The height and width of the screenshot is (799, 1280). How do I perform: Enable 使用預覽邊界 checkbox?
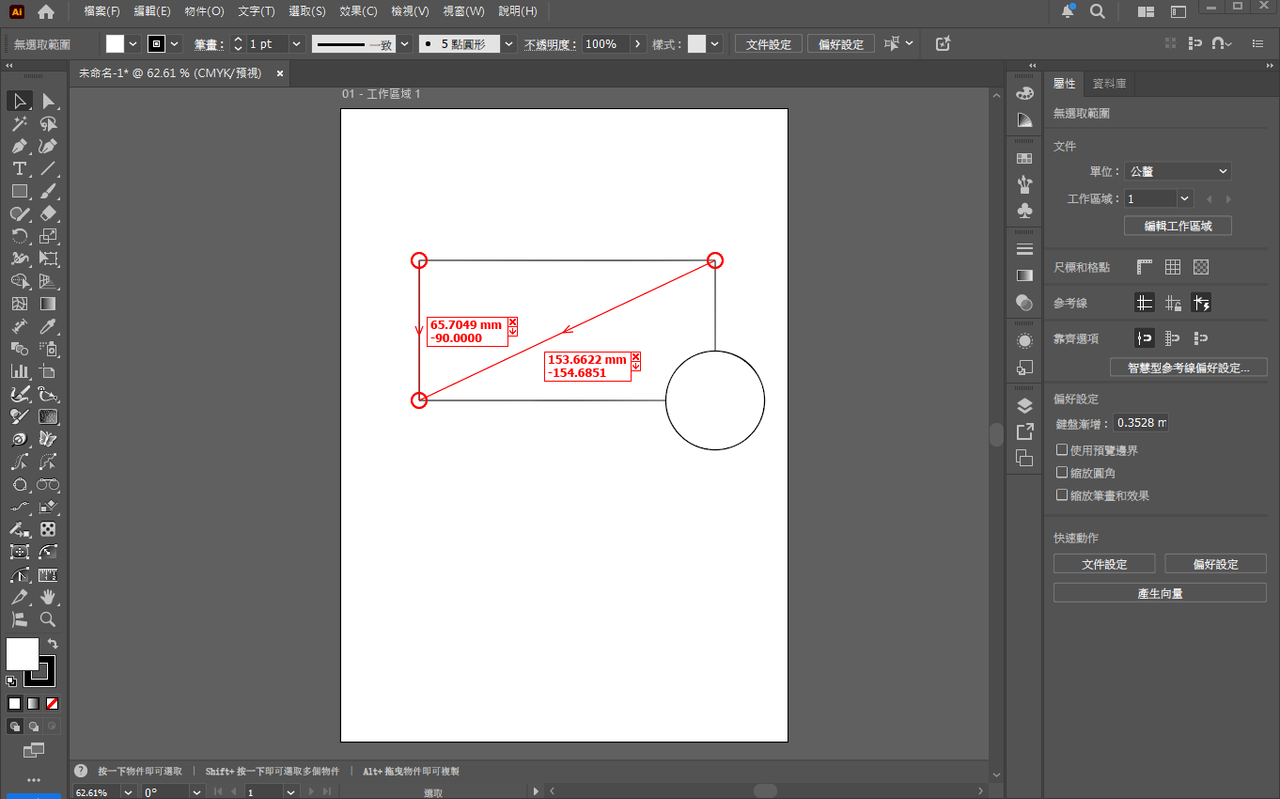click(1062, 451)
